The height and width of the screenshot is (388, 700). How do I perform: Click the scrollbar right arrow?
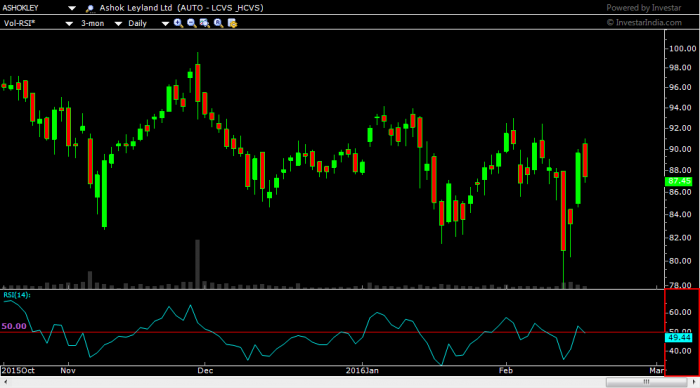tap(694, 382)
